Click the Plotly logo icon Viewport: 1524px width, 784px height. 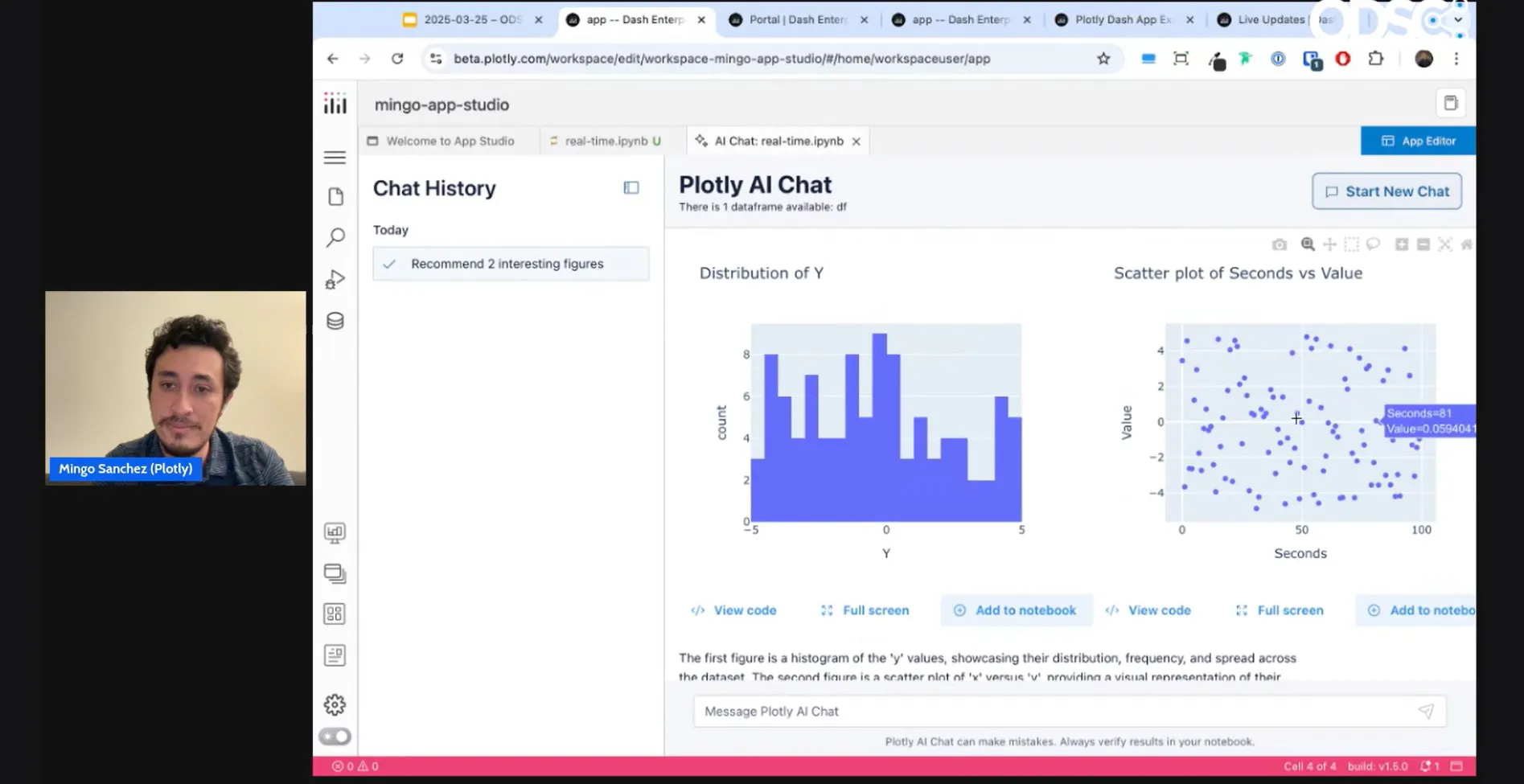pyautogui.click(x=335, y=103)
